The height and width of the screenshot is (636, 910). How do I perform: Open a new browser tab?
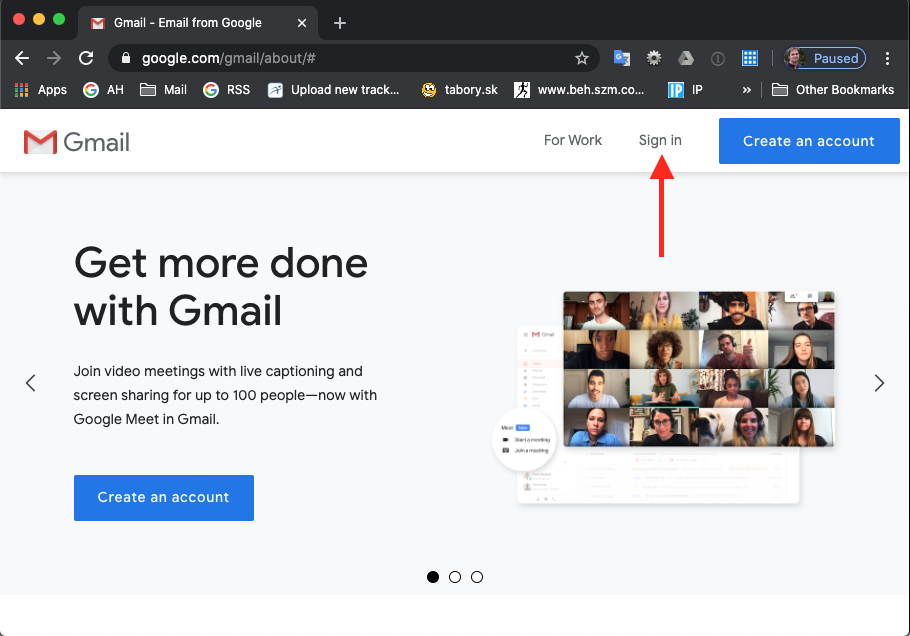tap(340, 23)
